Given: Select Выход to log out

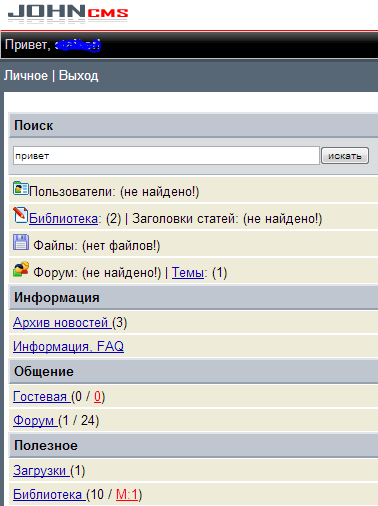Looking at the screenshot, I should 79,76.
